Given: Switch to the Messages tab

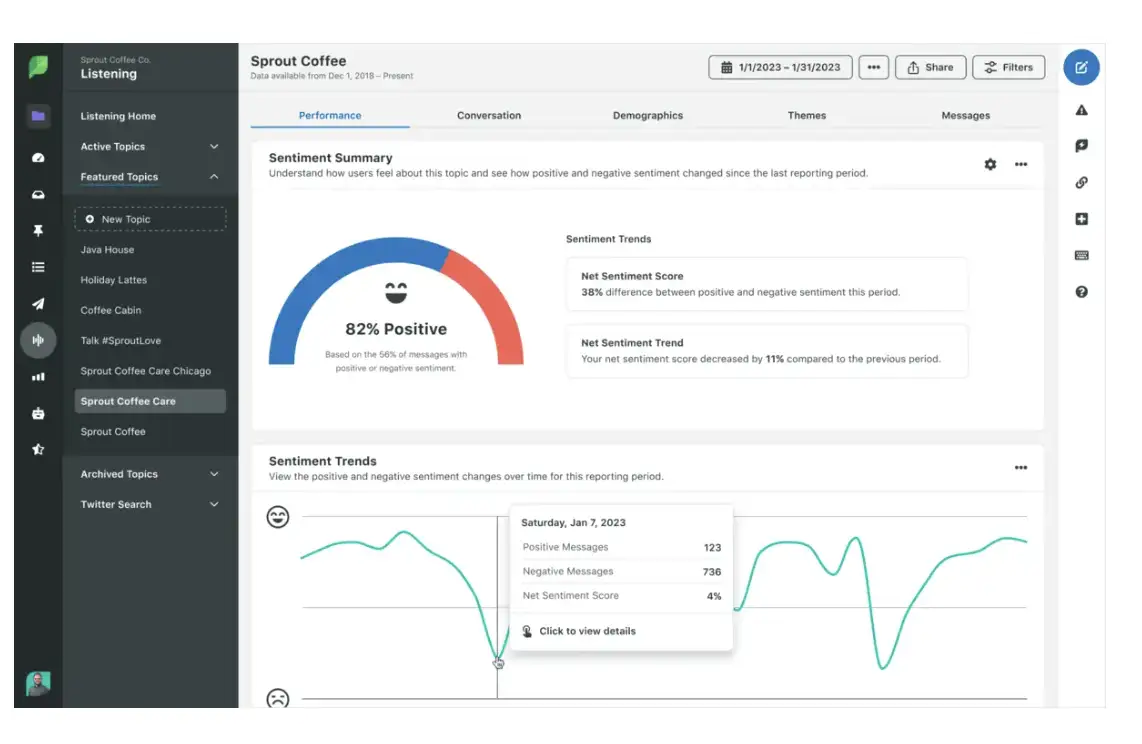Looking at the screenshot, I should point(965,115).
